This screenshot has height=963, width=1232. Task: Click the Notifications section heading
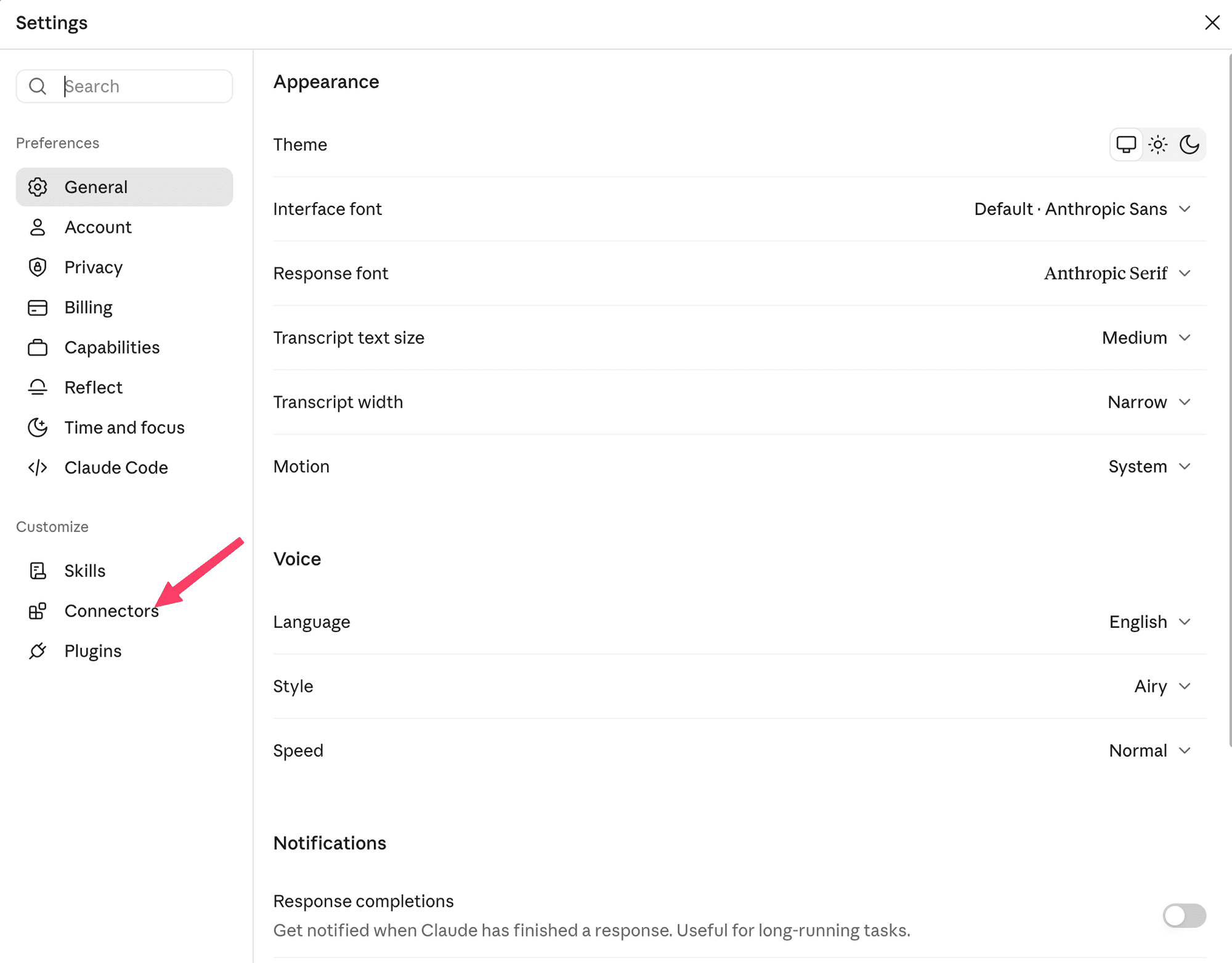330,843
